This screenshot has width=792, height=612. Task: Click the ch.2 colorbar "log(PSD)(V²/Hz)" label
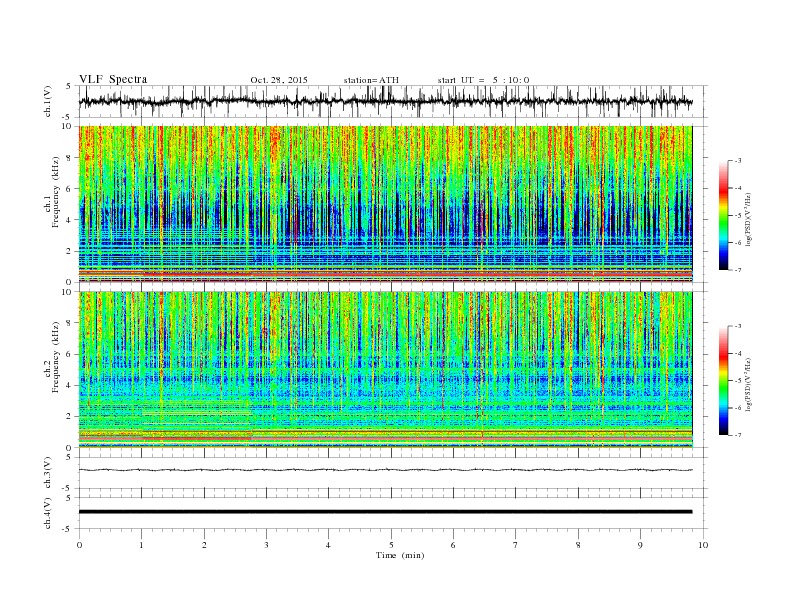point(748,384)
